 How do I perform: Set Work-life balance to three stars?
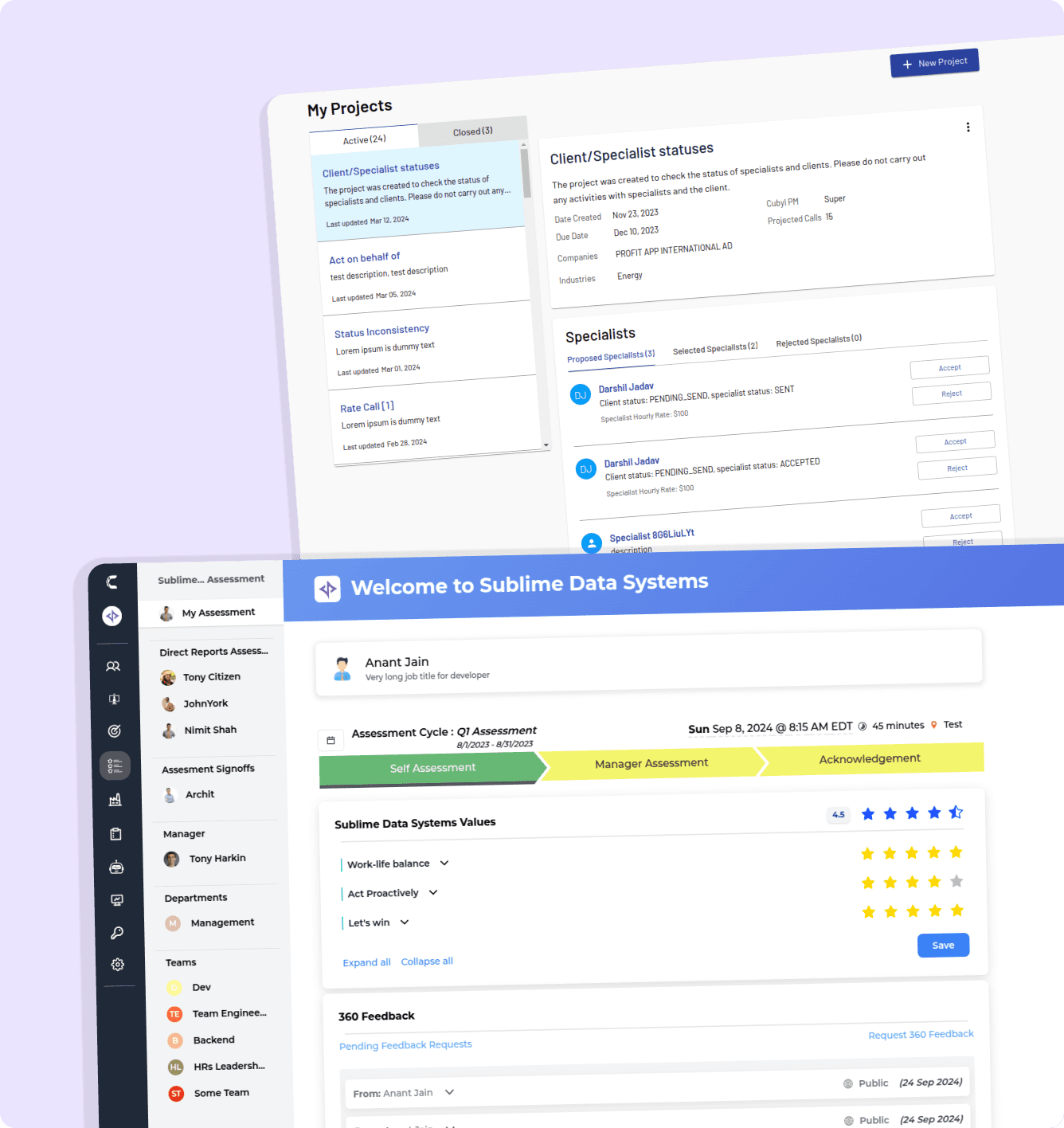[912, 853]
